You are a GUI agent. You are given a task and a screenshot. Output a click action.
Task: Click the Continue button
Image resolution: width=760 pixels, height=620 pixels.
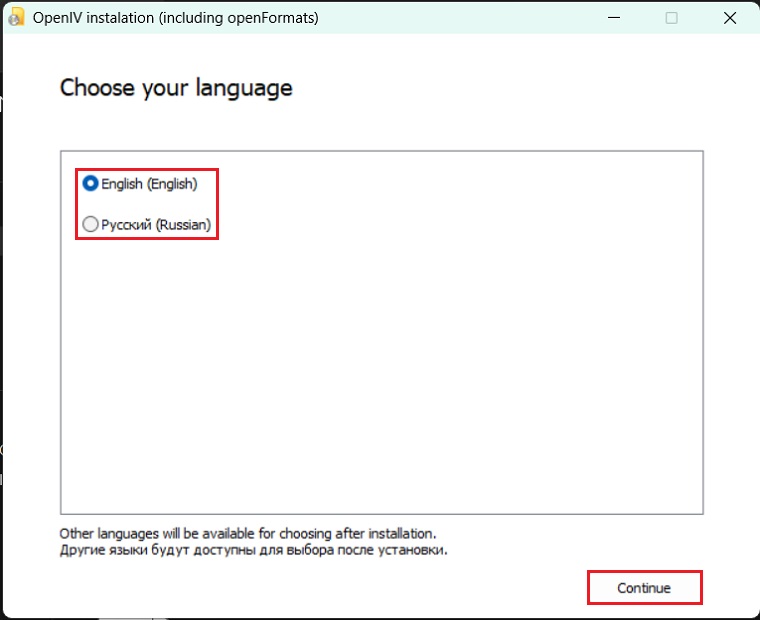click(x=644, y=588)
